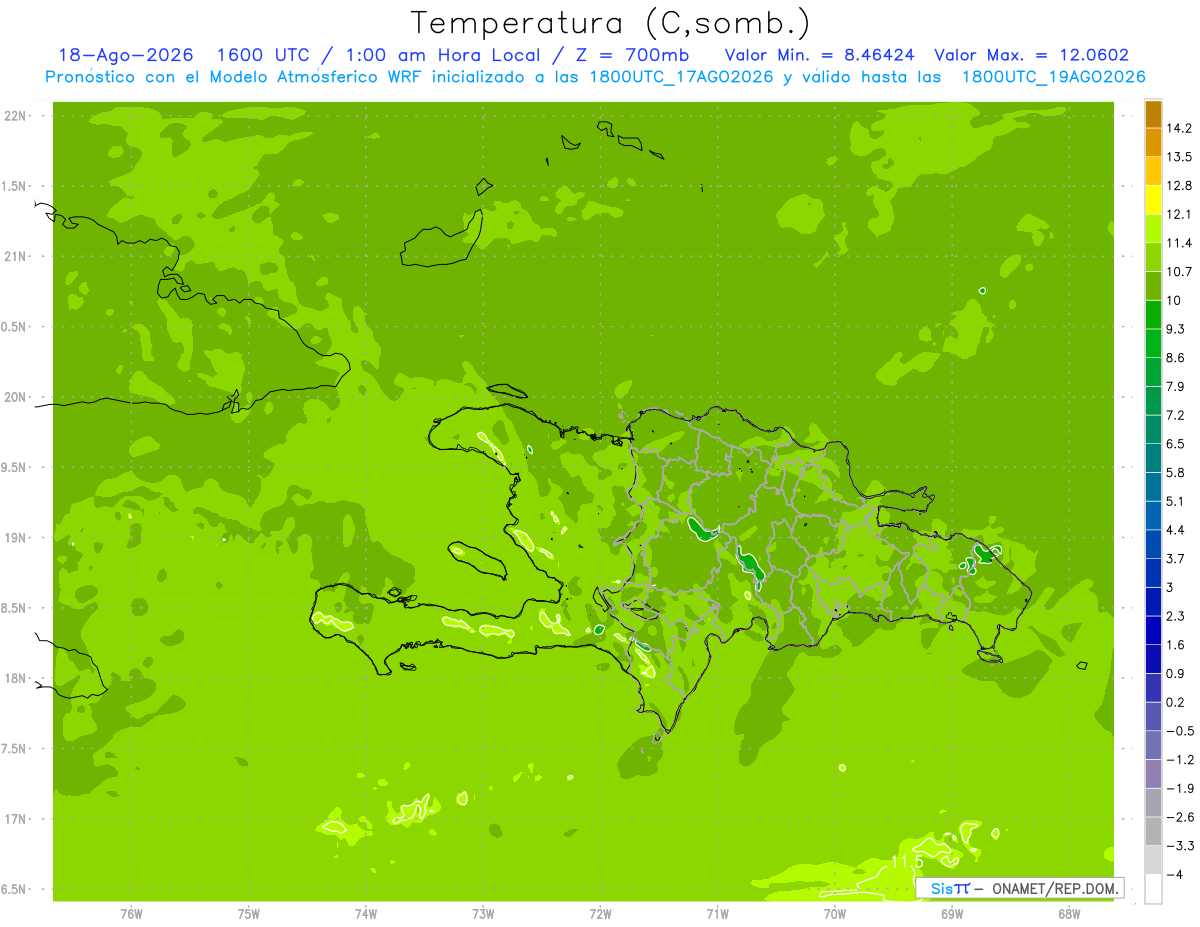Click the '5.1' legend value

pyautogui.click(x=1176, y=501)
